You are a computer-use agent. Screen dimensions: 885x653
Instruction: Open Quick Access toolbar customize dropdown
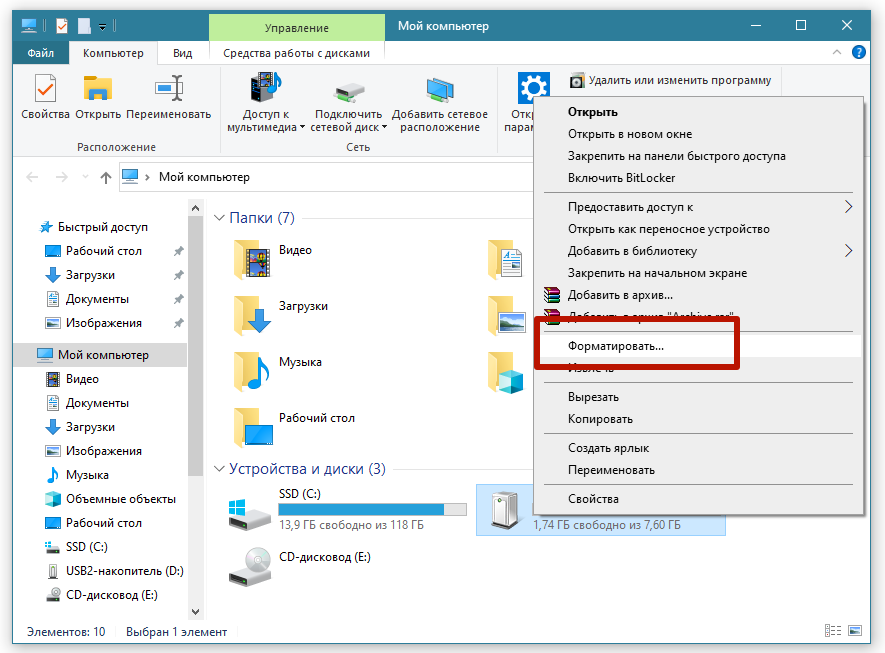(x=102, y=27)
